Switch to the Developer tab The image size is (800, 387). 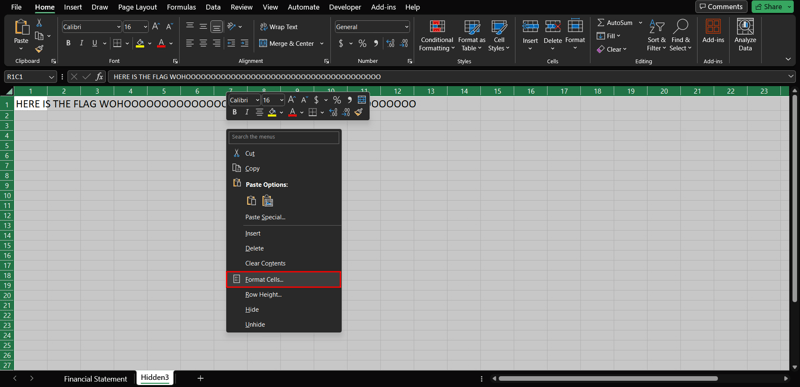coord(345,7)
